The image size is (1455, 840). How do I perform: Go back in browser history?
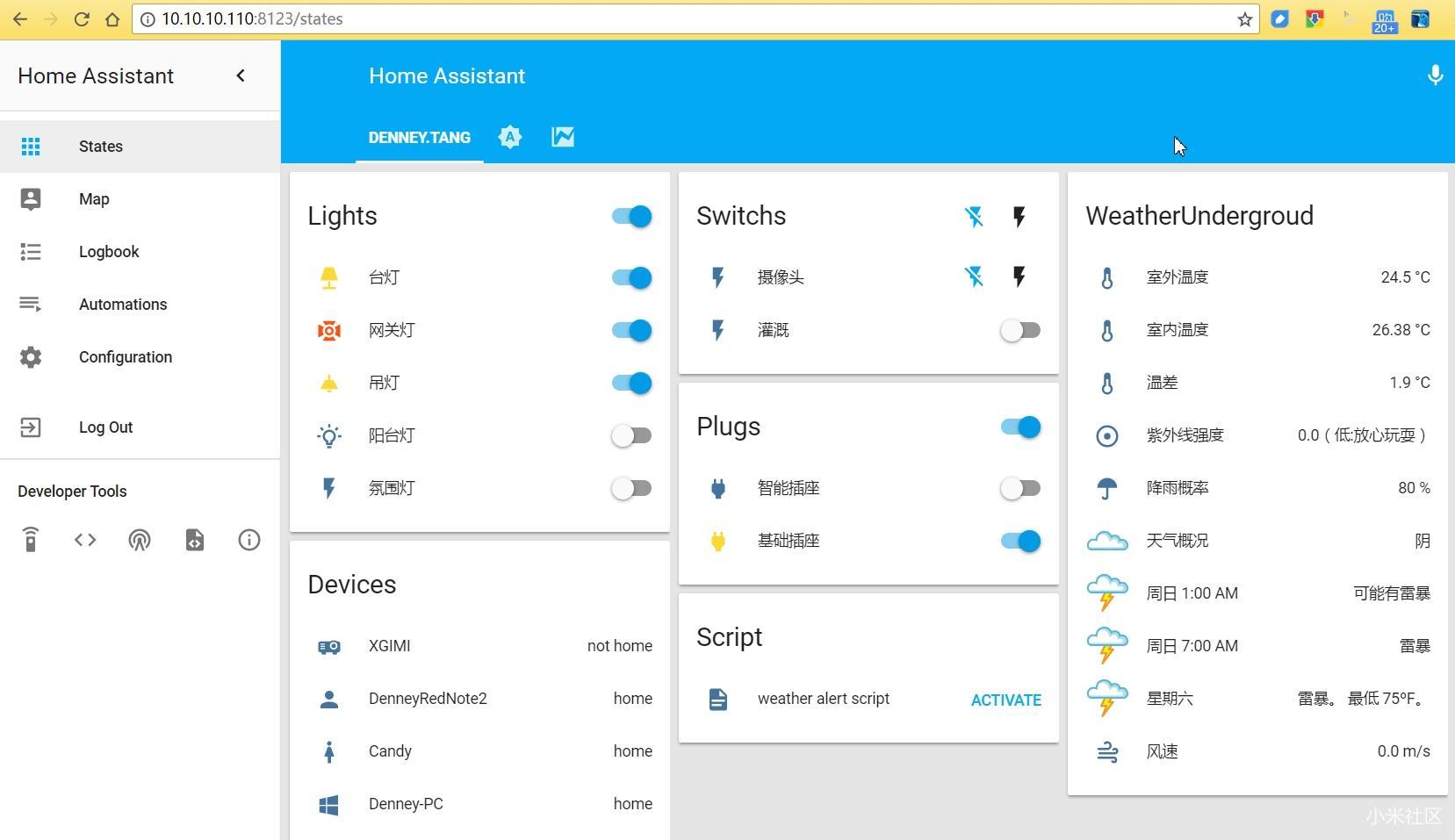pyautogui.click(x=20, y=19)
